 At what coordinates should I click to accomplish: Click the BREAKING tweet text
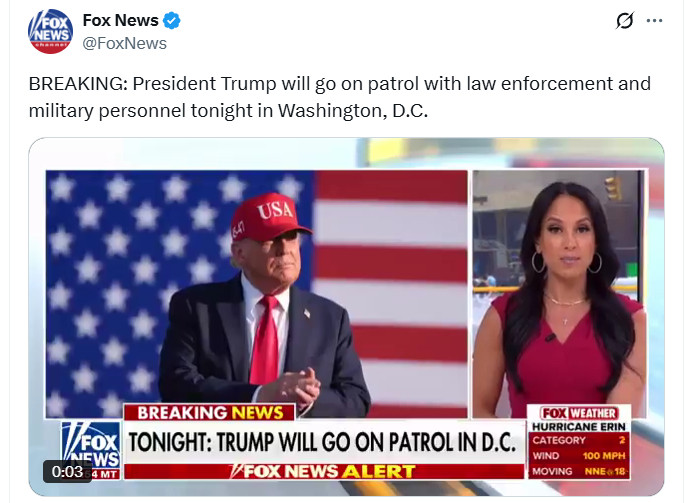[x=339, y=97]
